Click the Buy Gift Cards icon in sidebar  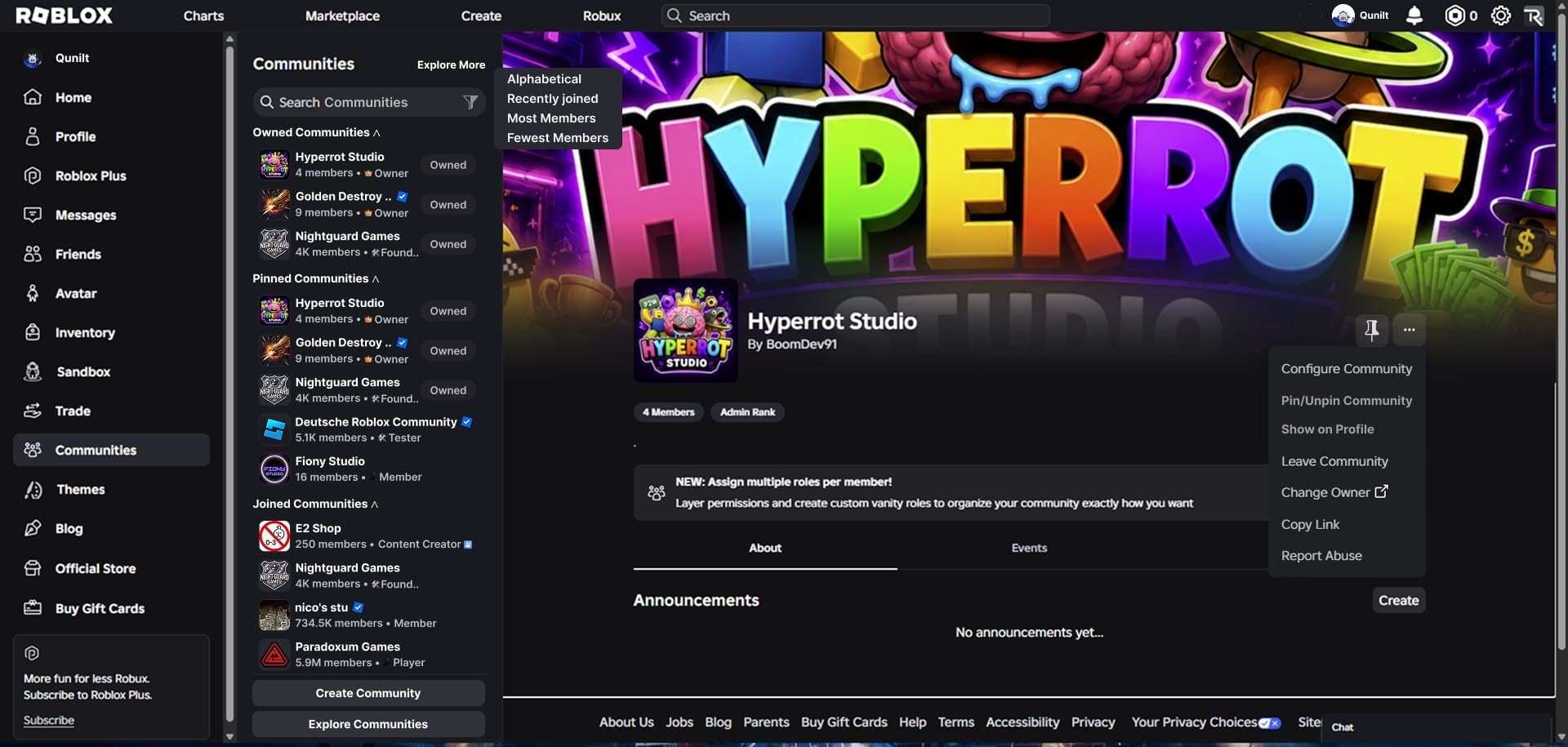pos(33,608)
